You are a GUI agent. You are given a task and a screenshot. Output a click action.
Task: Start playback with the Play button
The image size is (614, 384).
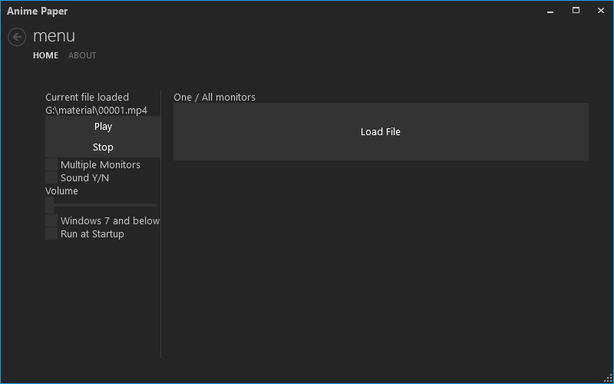pos(103,126)
